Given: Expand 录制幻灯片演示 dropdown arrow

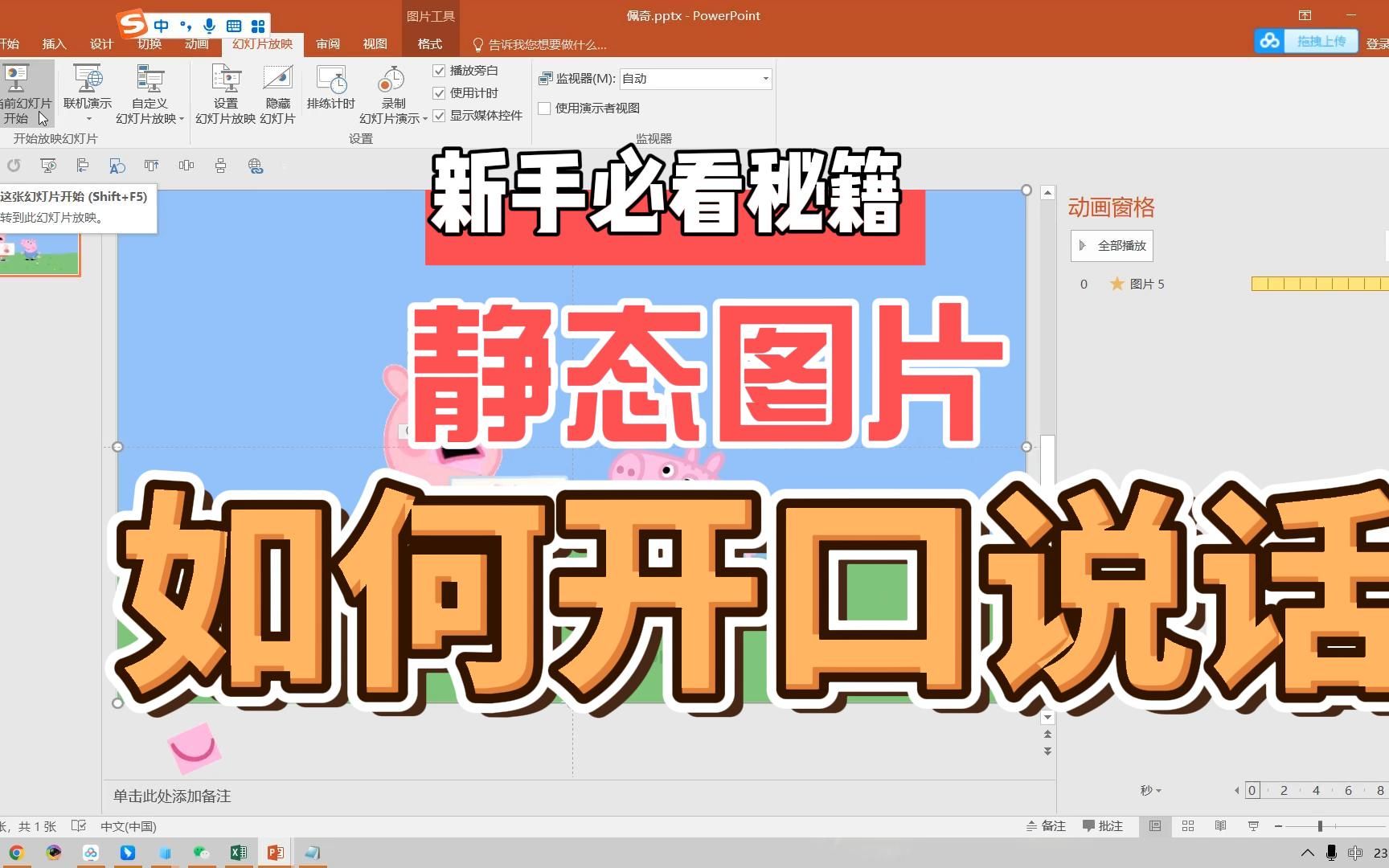Looking at the screenshot, I should pyautogui.click(x=425, y=119).
